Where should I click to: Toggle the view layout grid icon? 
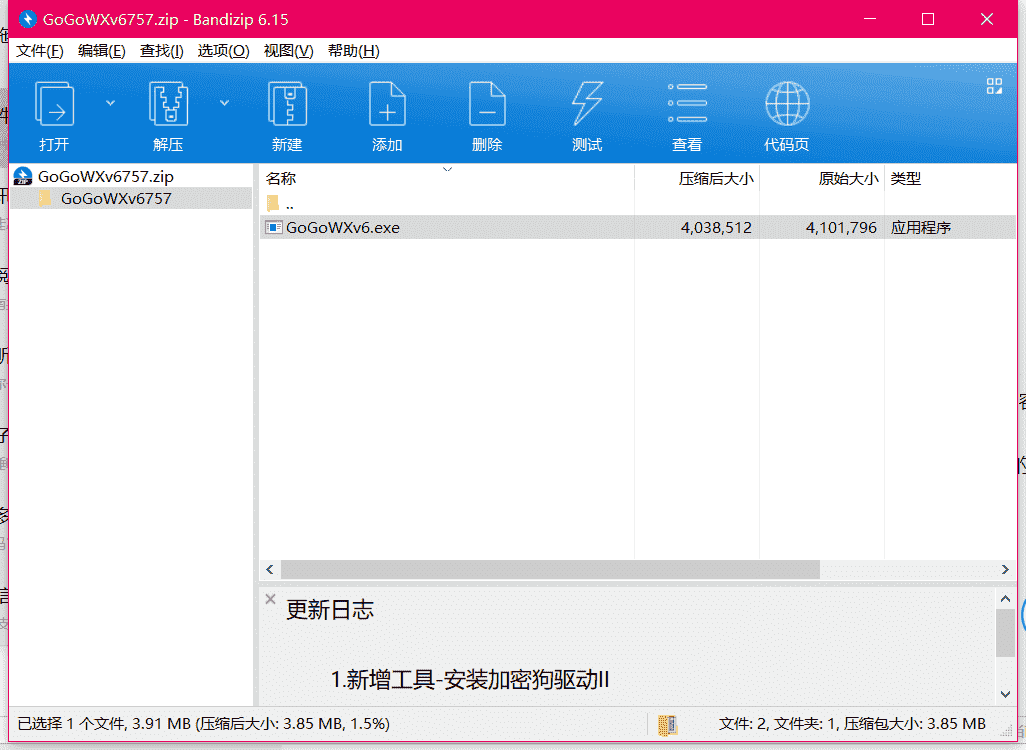pos(995,86)
